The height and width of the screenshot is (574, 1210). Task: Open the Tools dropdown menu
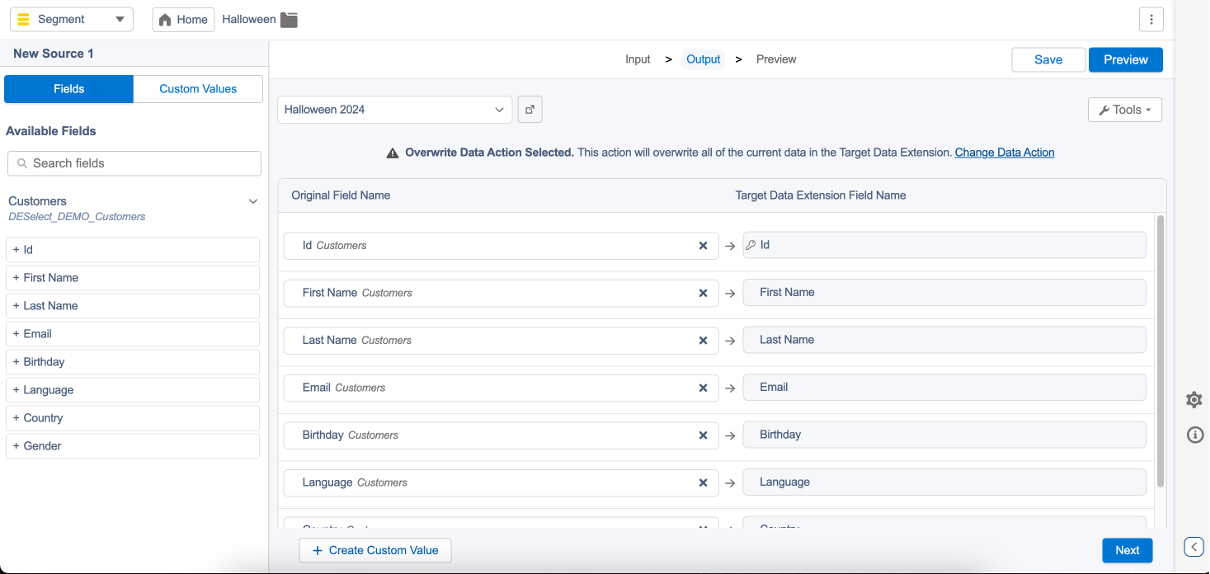[x=1124, y=110]
